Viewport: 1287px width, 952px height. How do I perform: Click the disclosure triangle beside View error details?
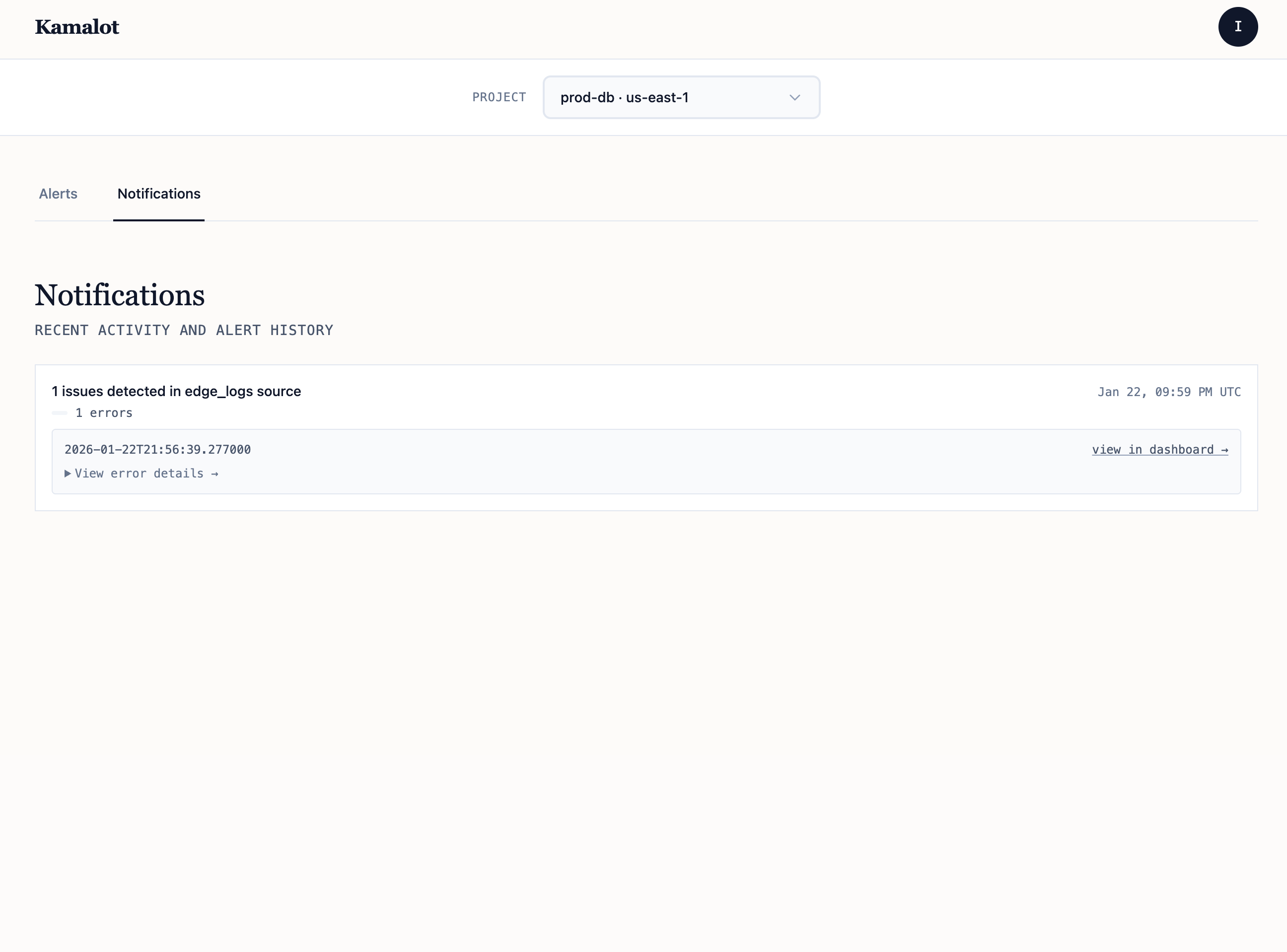(68, 473)
